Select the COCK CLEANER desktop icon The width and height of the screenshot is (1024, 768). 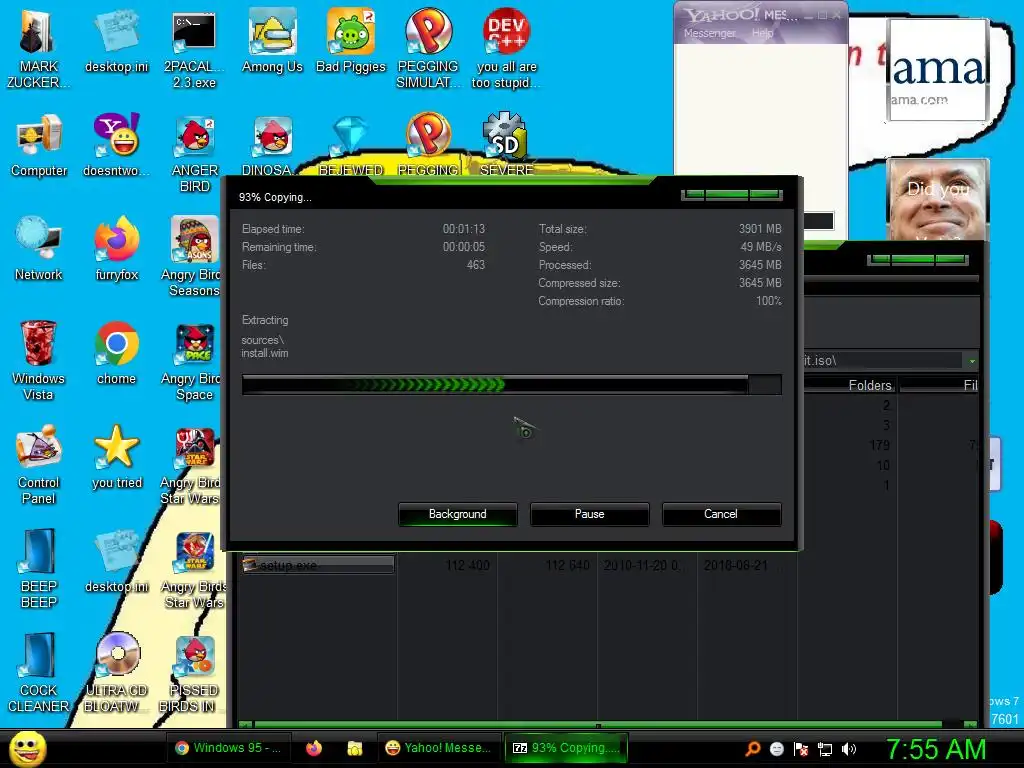[39, 673]
